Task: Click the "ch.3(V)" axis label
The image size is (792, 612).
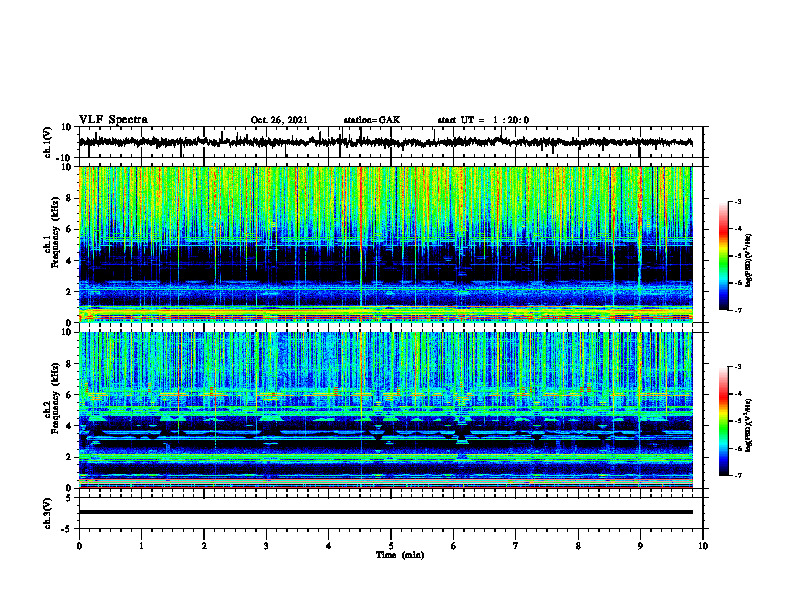Action: pos(48,513)
